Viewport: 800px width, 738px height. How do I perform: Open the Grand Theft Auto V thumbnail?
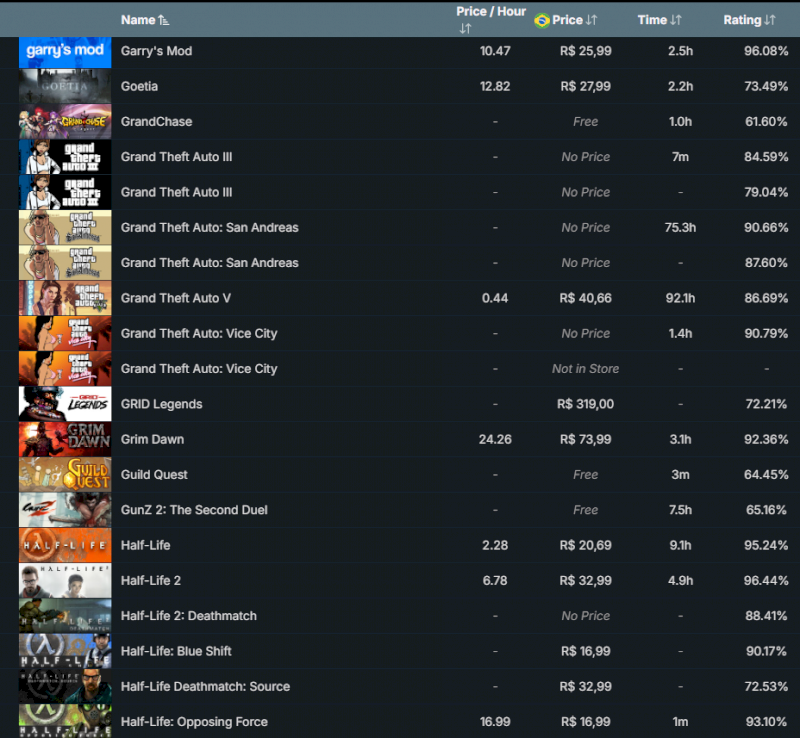point(65,298)
